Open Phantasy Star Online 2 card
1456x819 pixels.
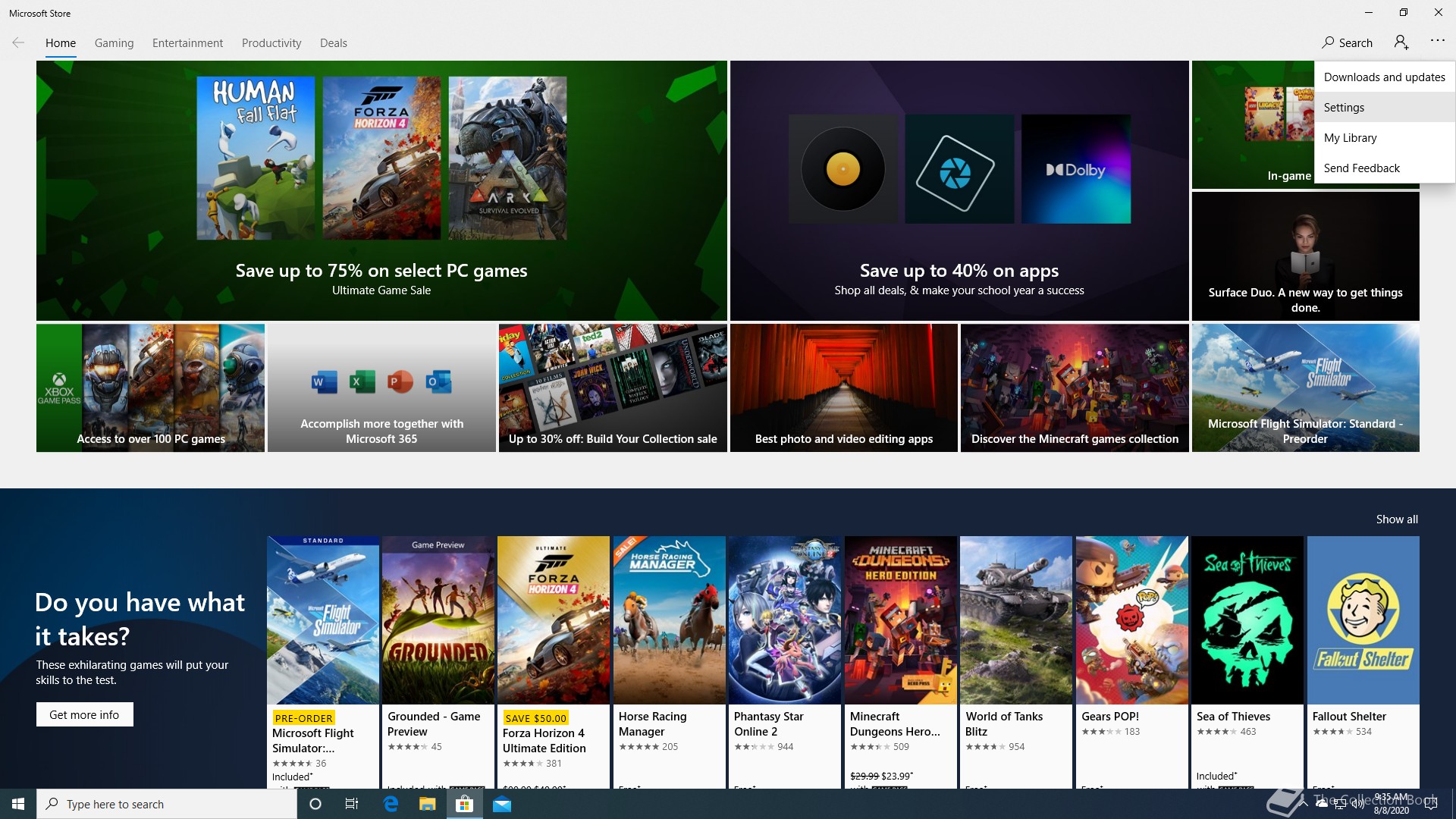[785, 662]
